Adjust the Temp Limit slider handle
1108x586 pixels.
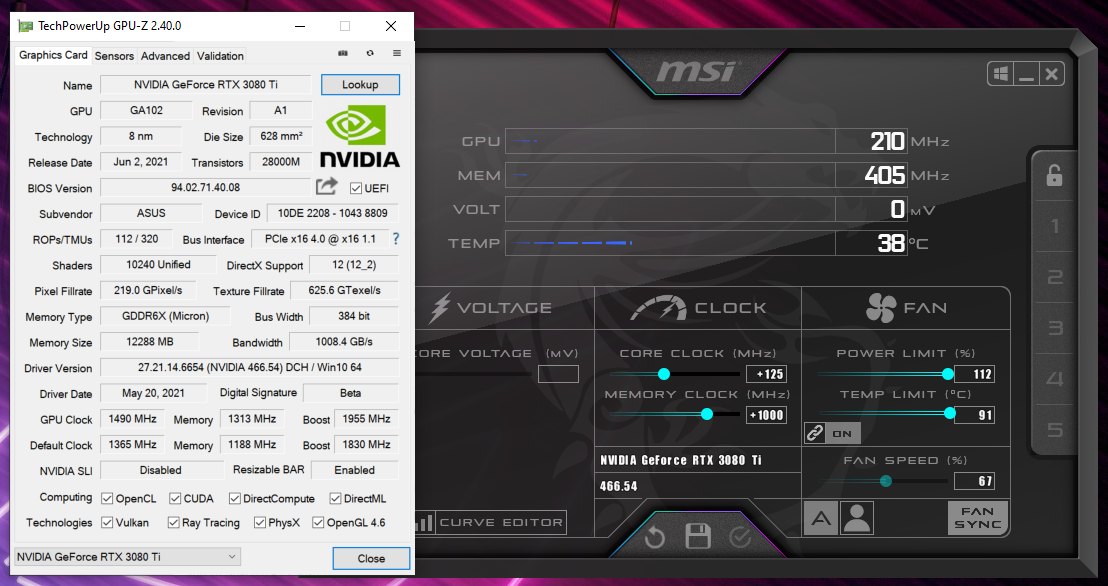point(950,413)
